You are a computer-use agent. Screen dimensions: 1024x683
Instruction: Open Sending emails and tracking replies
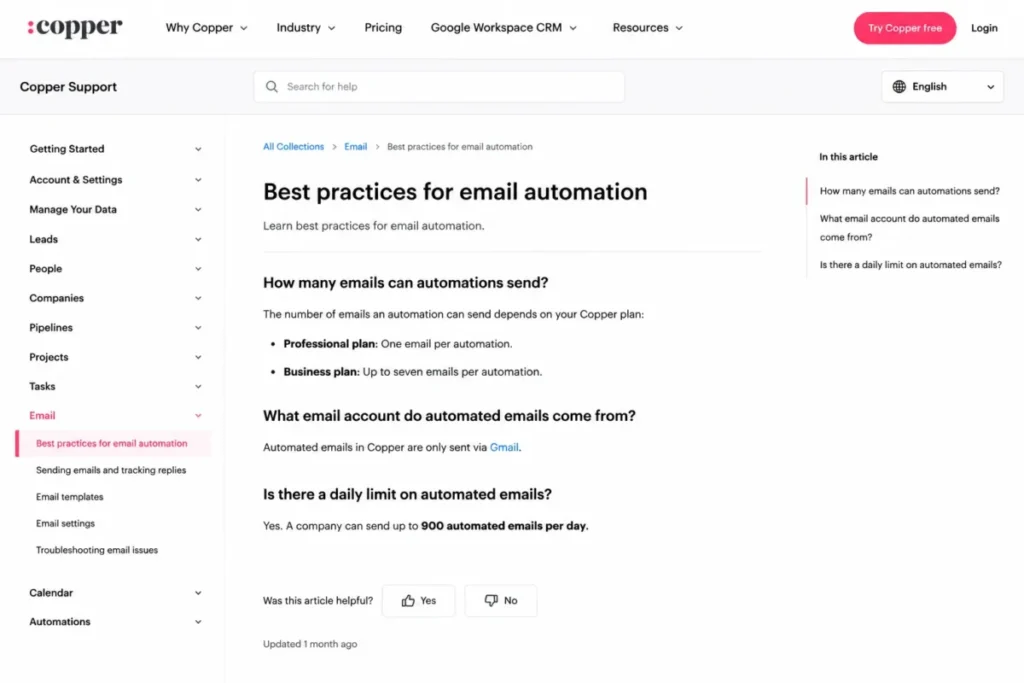click(111, 470)
